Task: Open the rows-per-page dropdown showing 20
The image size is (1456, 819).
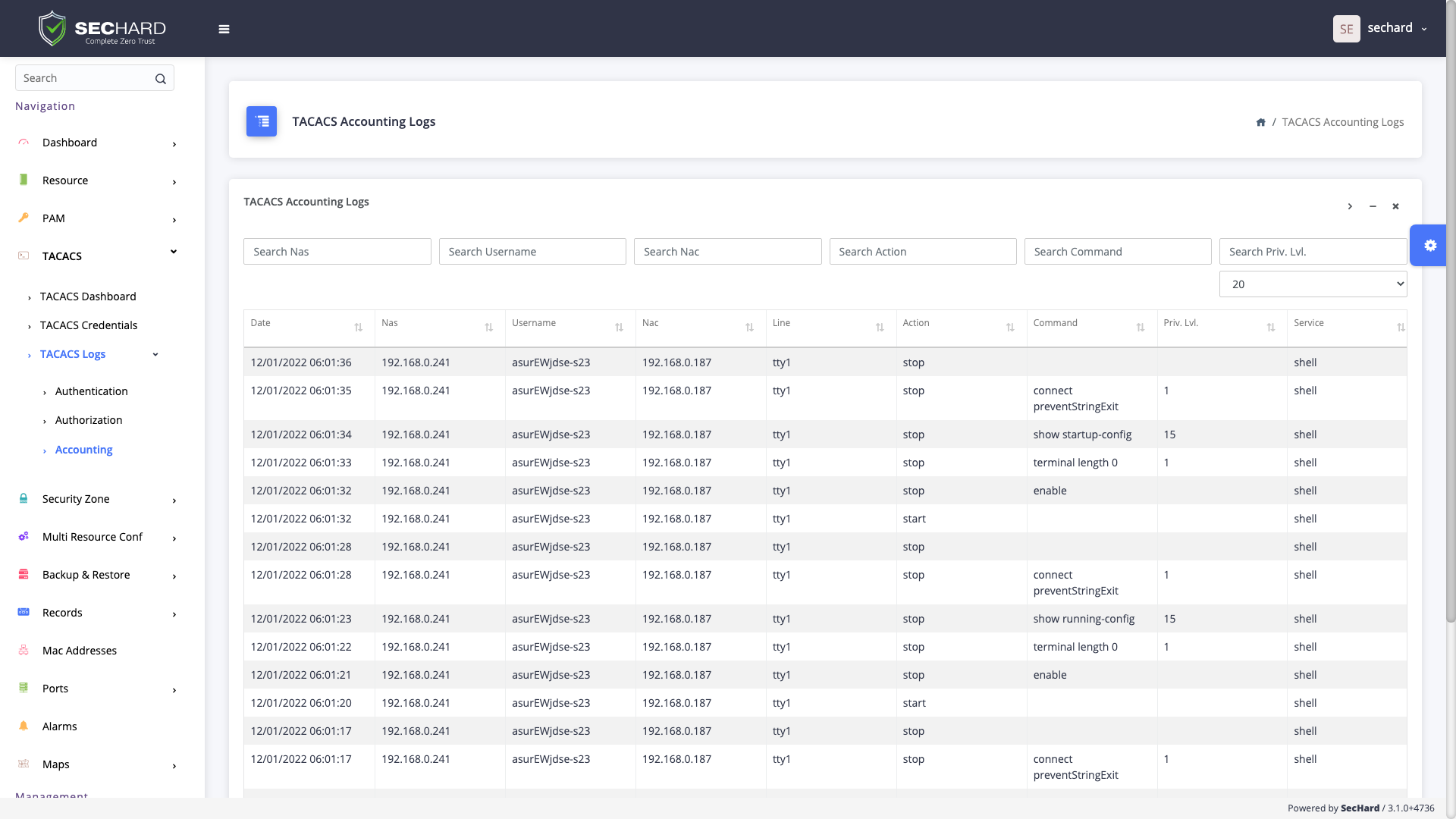Action: pos(1313,284)
